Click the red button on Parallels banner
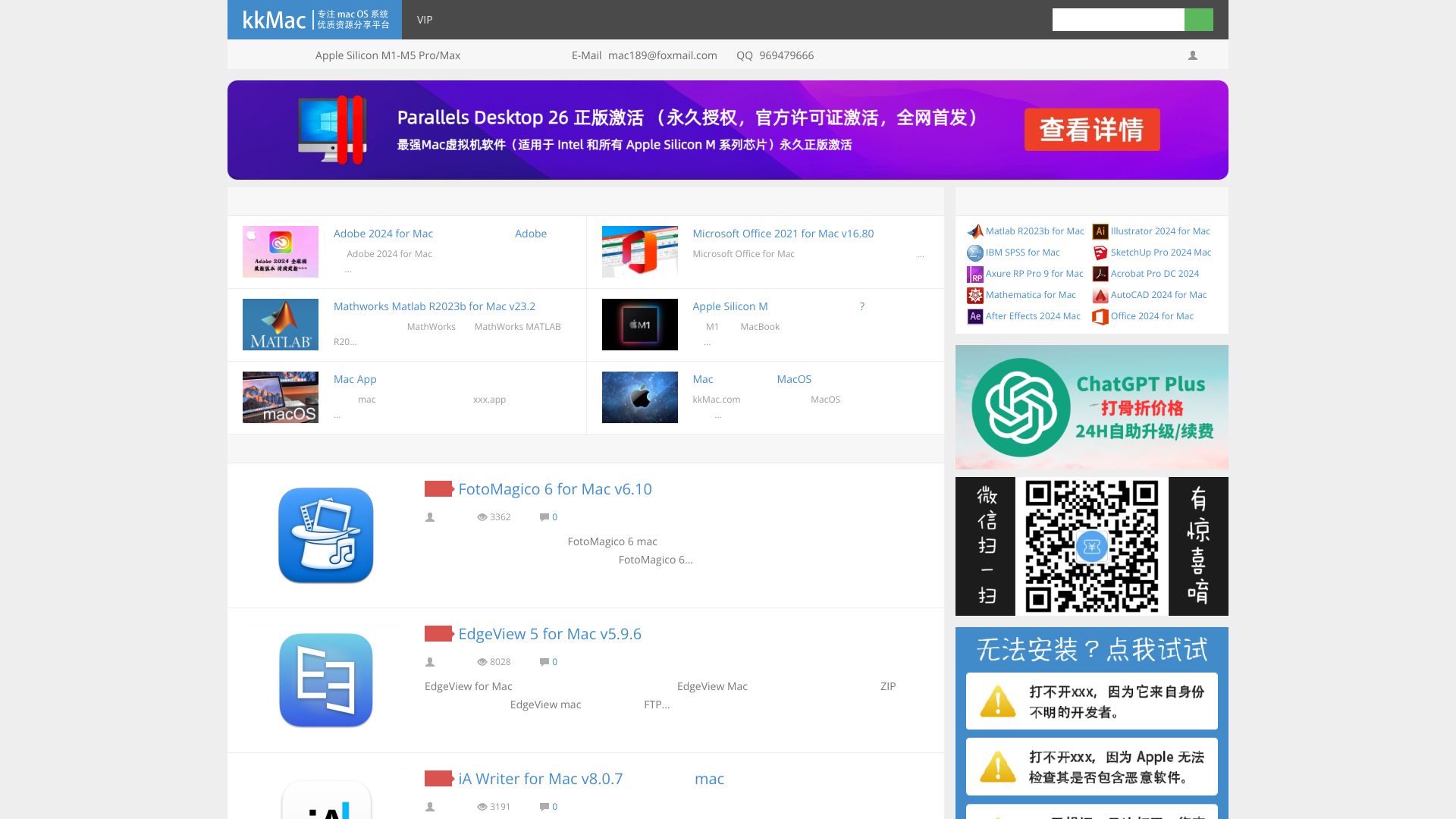Image resolution: width=1456 pixels, height=819 pixels. (1092, 130)
